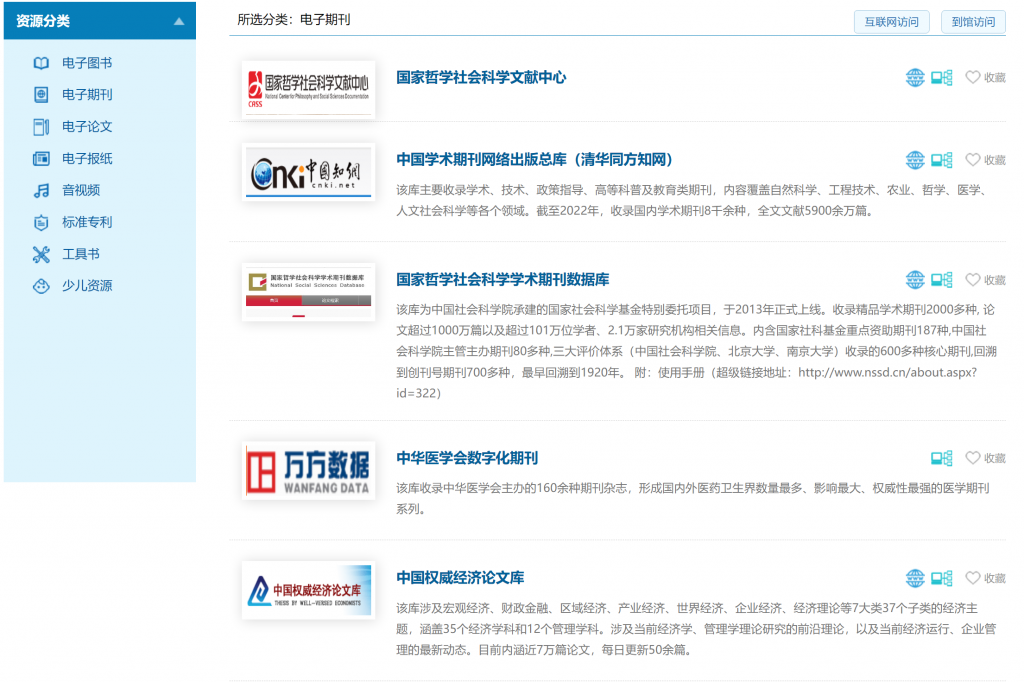Viewport: 1024px width, 683px height.
Task: Open the 中国学术期刊网络出版总库 title link
Action: [535, 160]
